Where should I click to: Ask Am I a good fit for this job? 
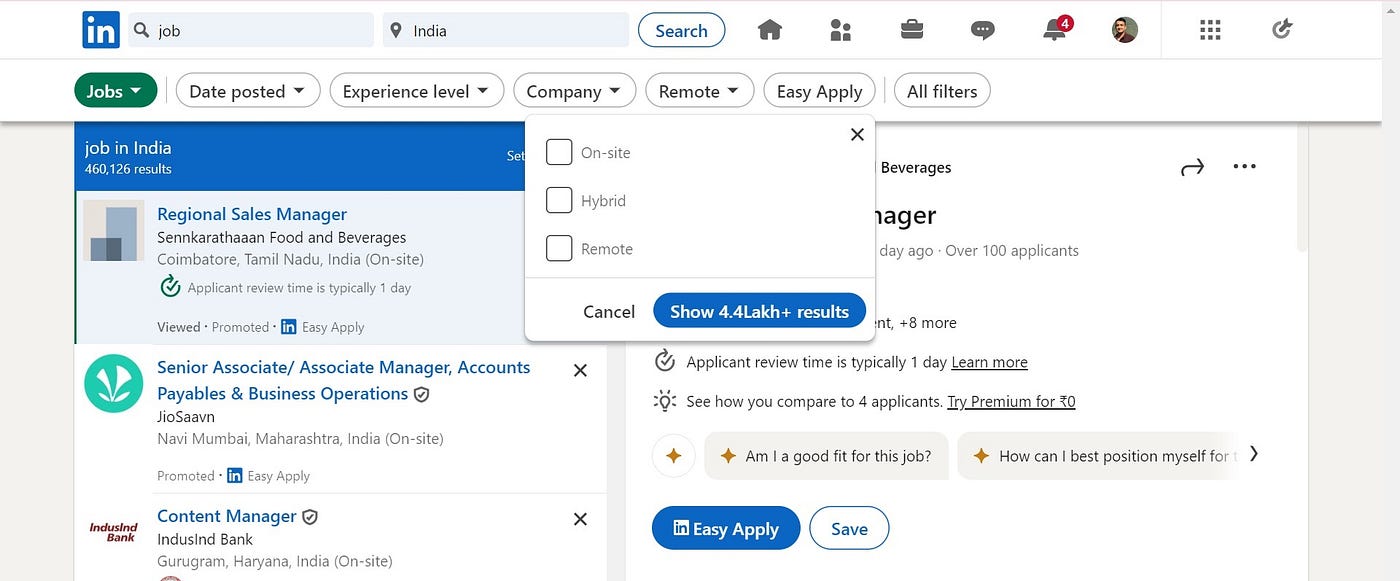click(x=825, y=456)
